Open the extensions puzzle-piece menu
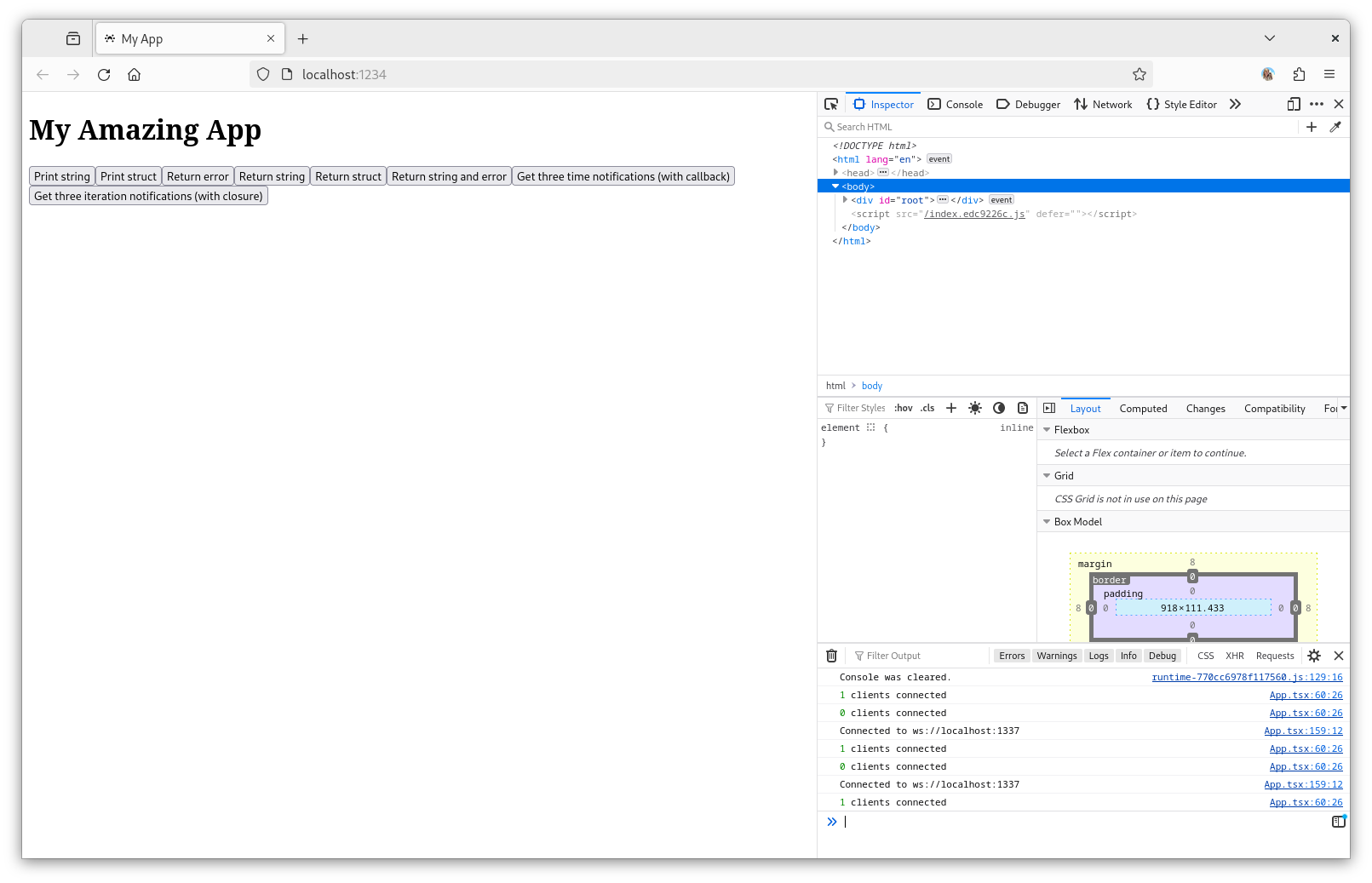This screenshot has width=1372, height=883. pos(1298,74)
